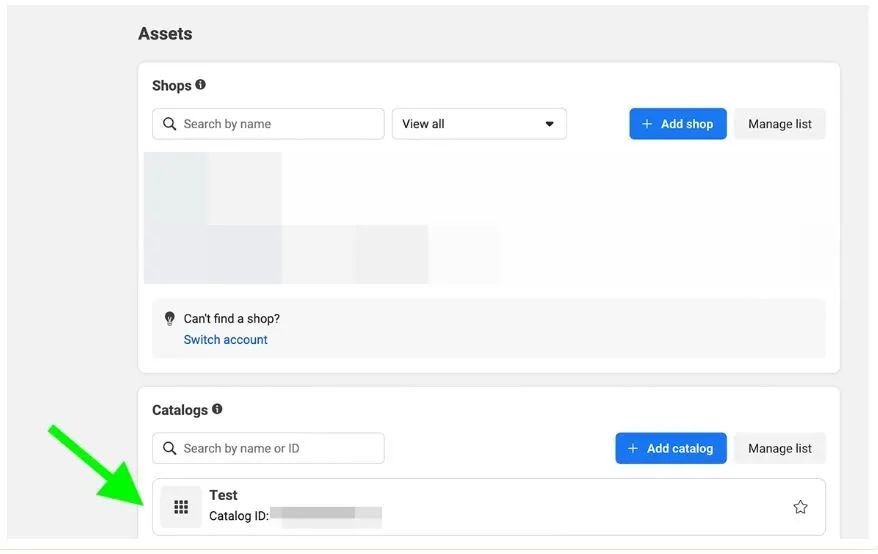Viewport: 878px width, 554px height.
Task: Open Manage list for Catalogs
Action: pyautogui.click(x=780, y=448)
